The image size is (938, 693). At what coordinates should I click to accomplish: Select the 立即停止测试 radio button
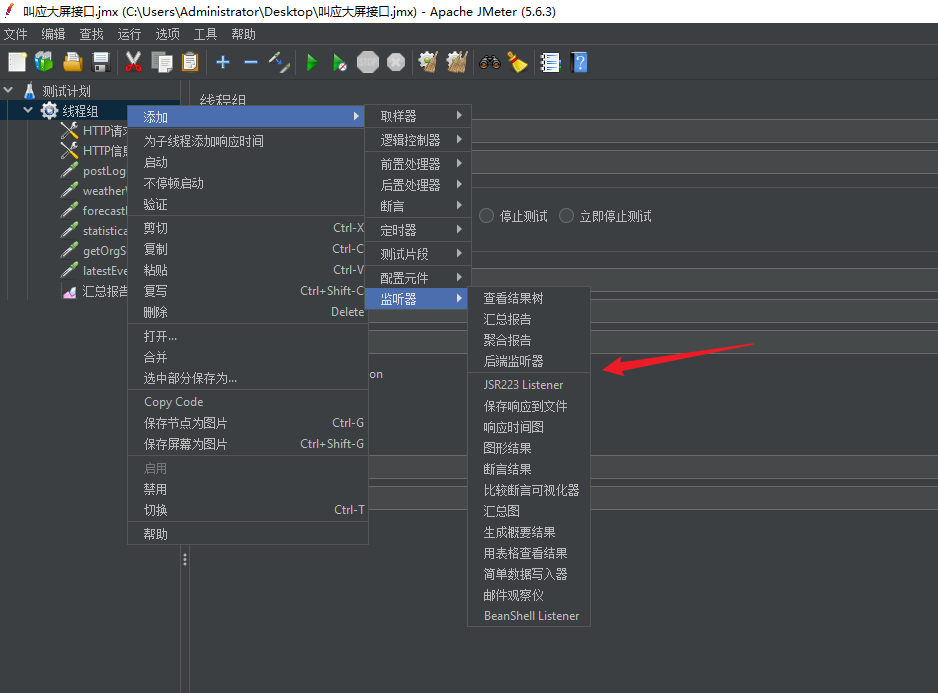[x=566, y=215]
